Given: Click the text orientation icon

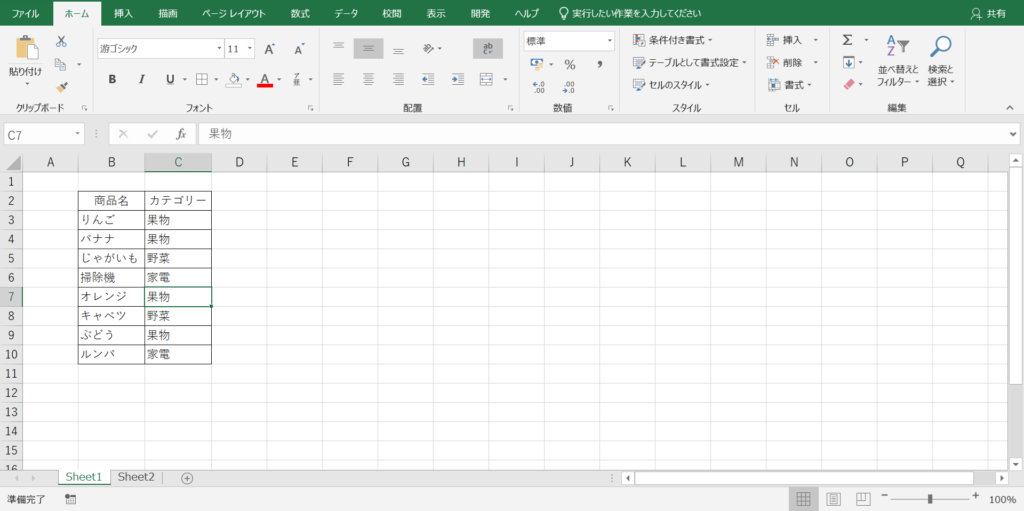Looking at the screenshot, I should point(429,48).
